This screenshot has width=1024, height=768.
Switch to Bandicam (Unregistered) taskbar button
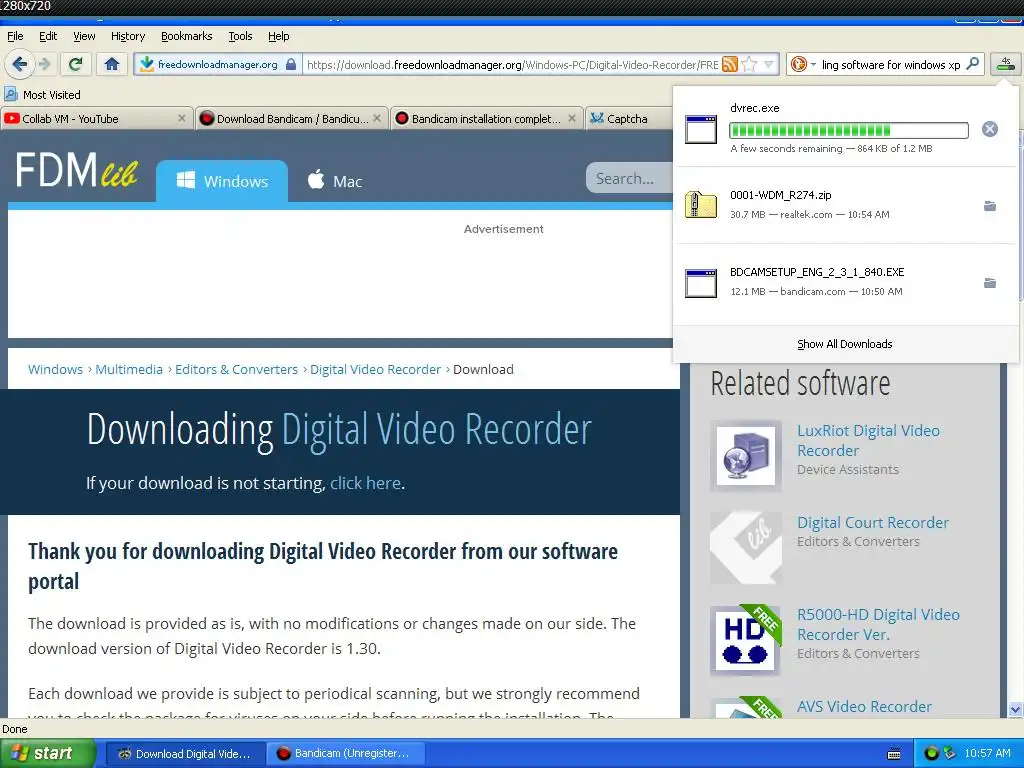pyautogui.click(x=346, y=754)
